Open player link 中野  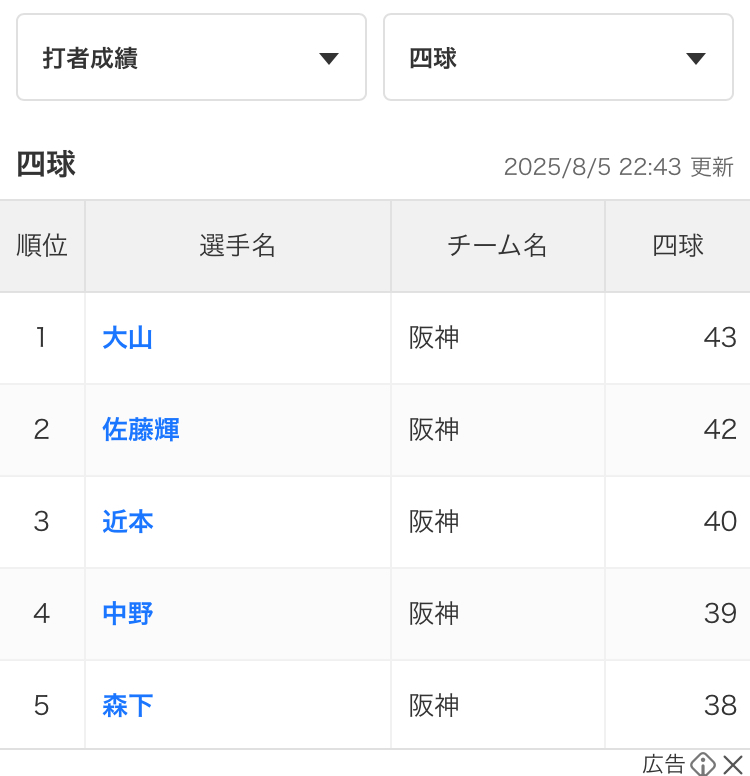tap(127, 614)
